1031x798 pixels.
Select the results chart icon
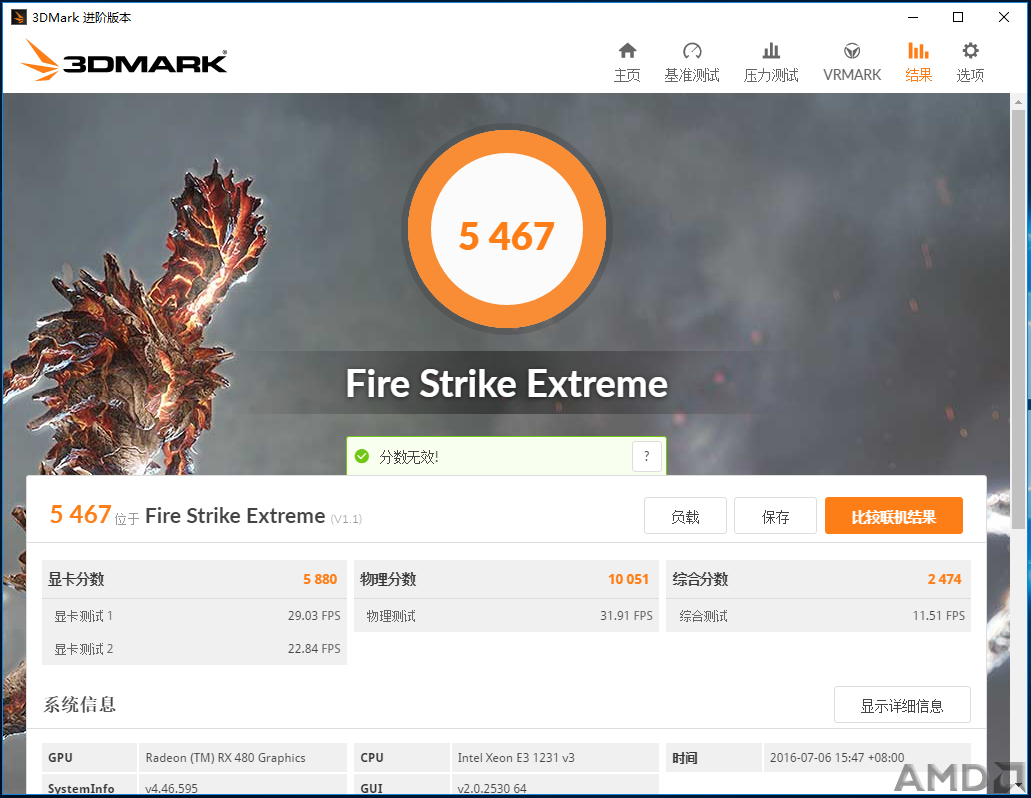click(918, 51)
